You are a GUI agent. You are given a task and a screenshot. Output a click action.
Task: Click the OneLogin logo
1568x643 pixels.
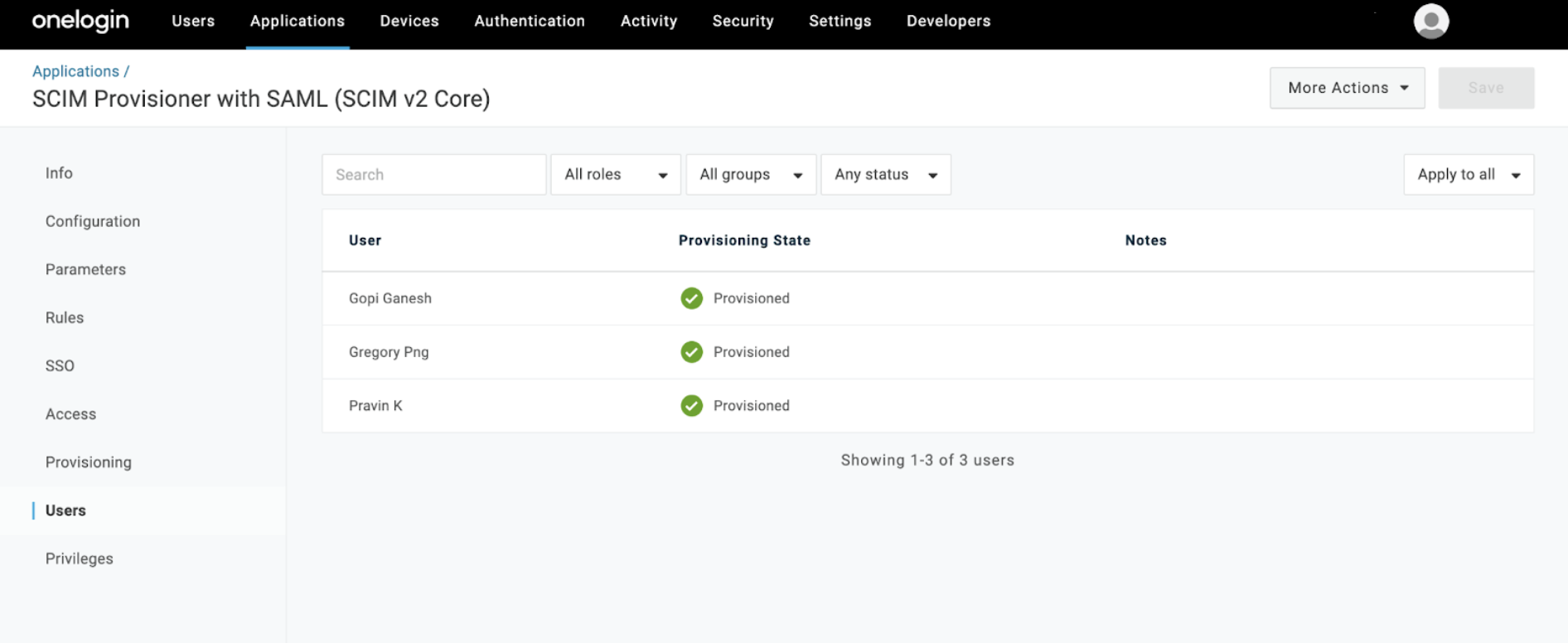click(80, 22)
